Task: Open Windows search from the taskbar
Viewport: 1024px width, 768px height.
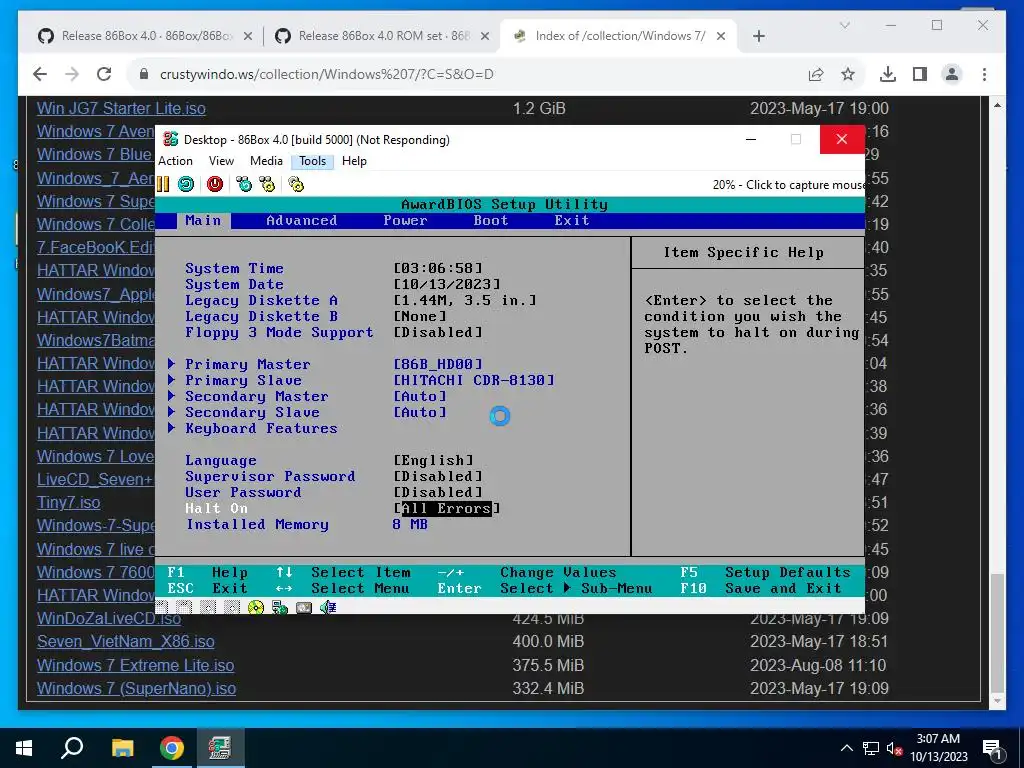Action: pos(72,748)
